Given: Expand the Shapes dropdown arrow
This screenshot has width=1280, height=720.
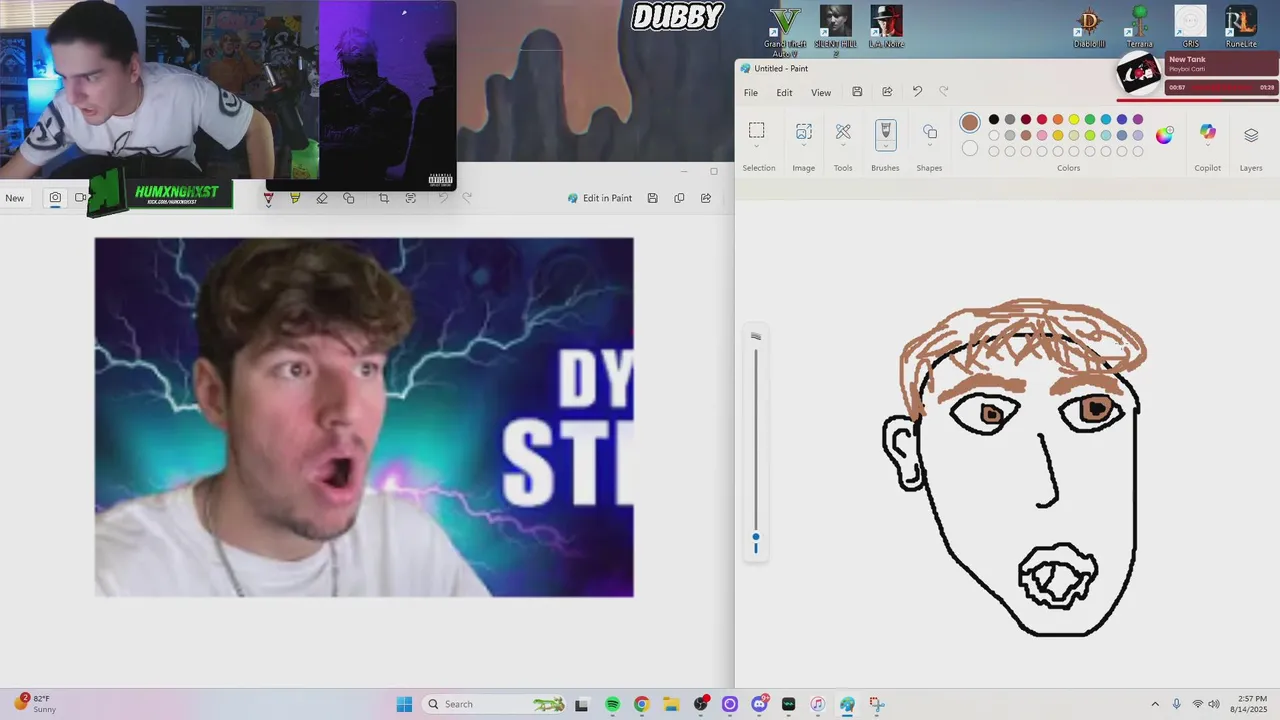Looking at the screenshot, I should click(x=929, y=146).
